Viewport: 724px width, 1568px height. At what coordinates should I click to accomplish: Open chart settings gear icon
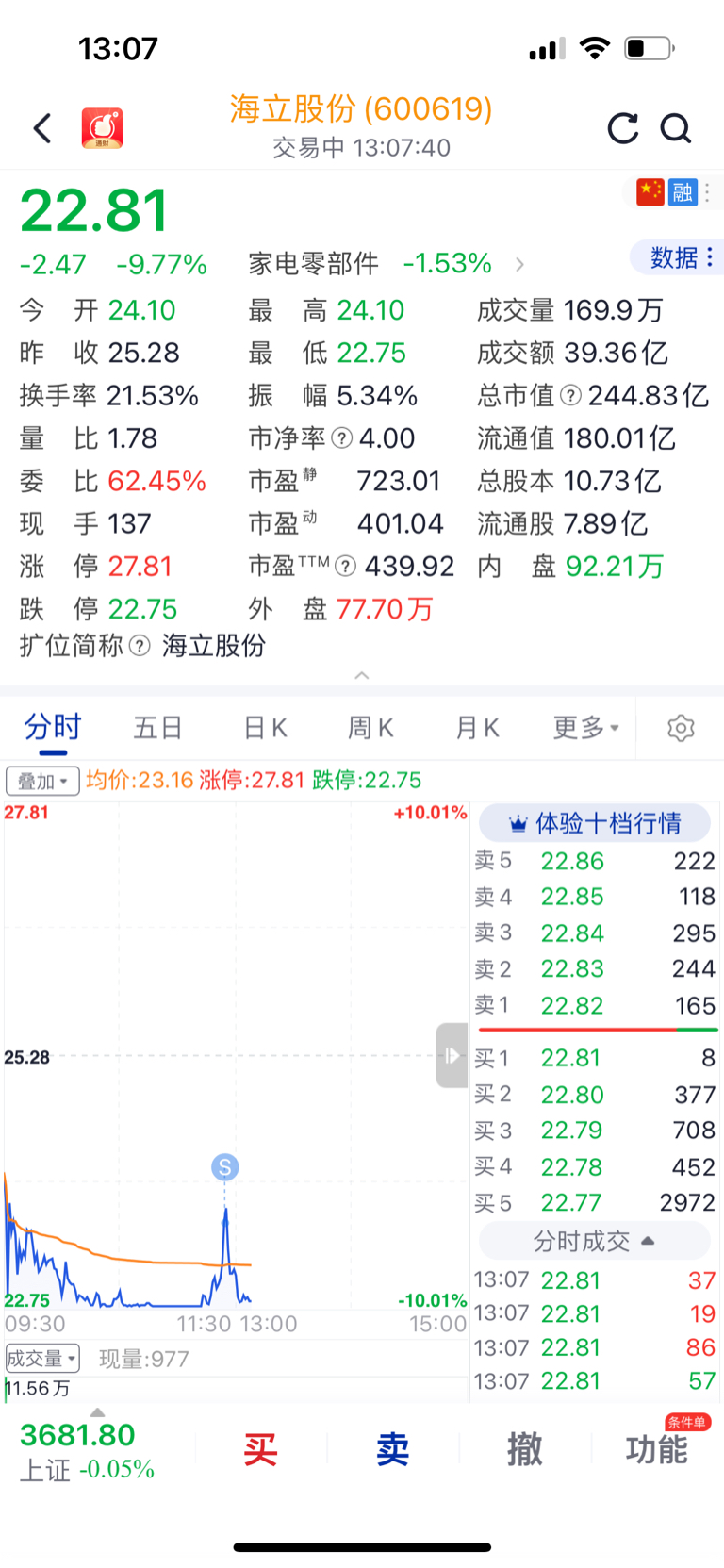(681, 728)
